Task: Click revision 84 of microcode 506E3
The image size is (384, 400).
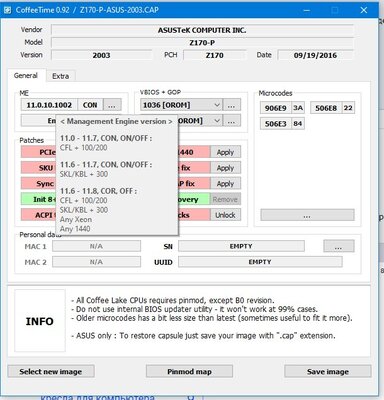Action: [298, 124]
